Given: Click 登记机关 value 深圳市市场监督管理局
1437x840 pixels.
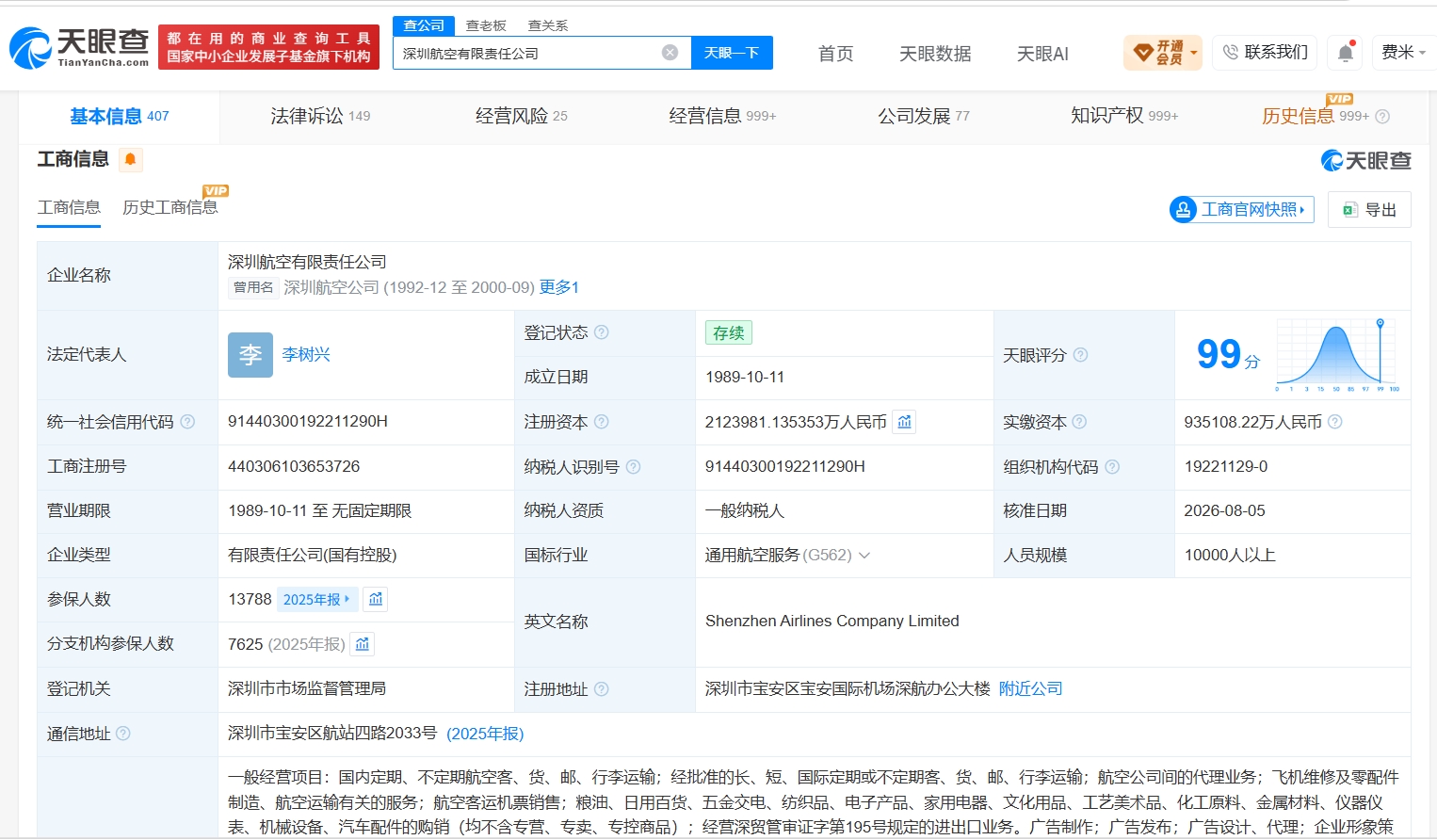Looking at the screenshot, I should click(x=307, y=689).
